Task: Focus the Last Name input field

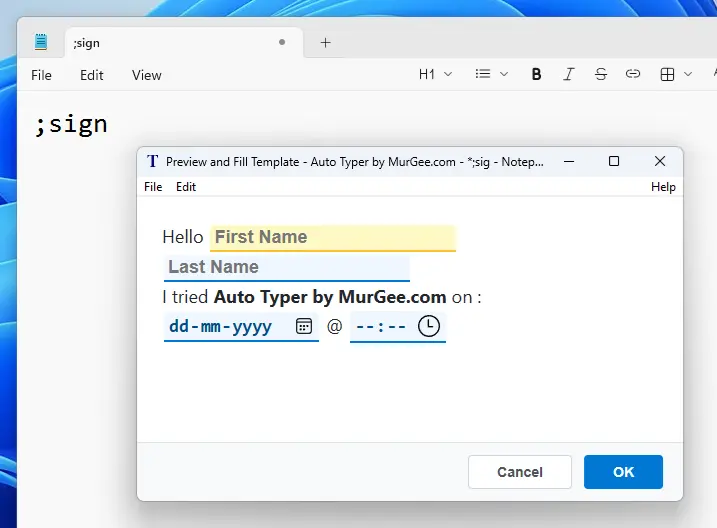Action: click(x=287, y=268)
